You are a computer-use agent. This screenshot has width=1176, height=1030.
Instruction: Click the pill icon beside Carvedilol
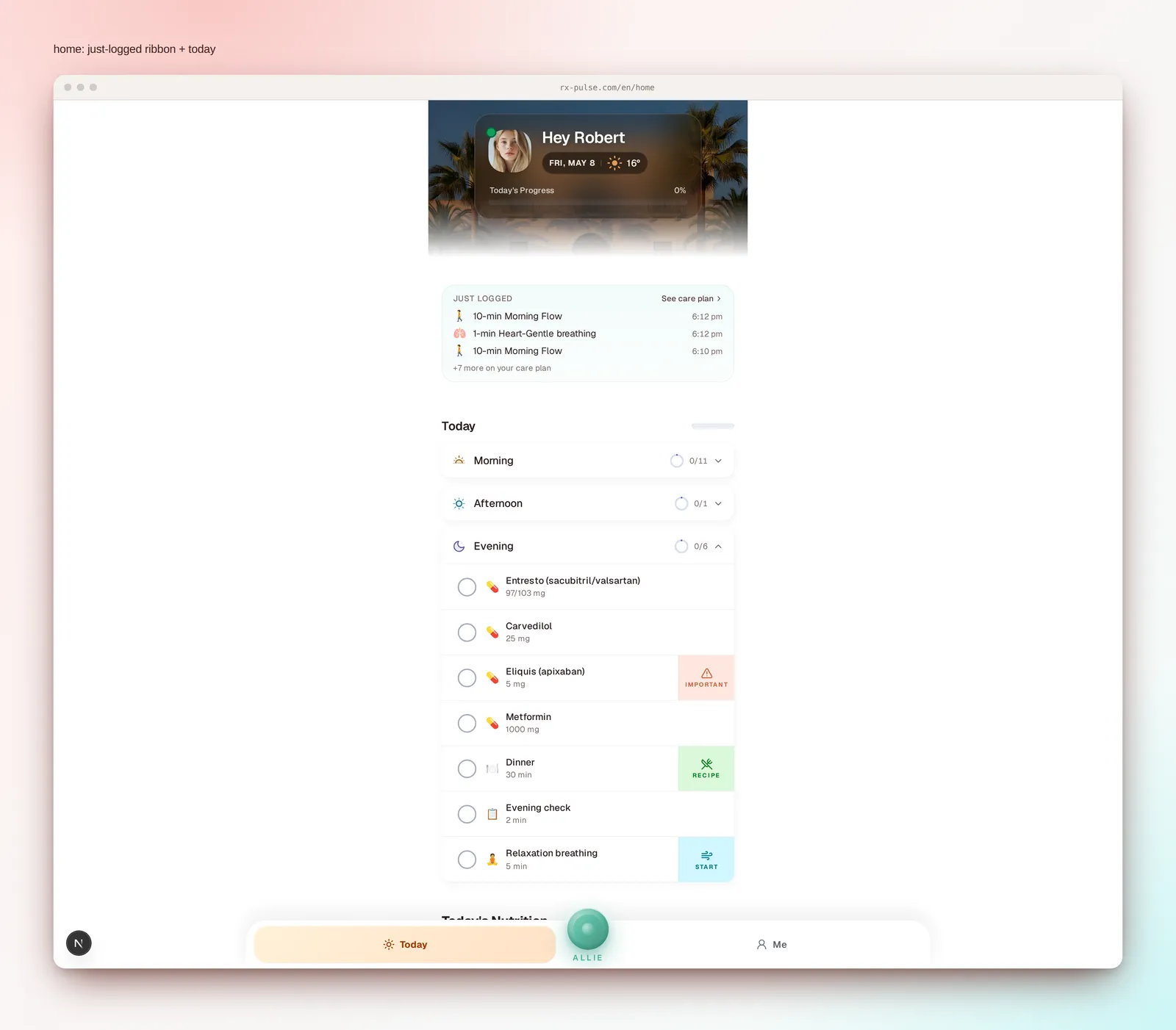(492, 633)
